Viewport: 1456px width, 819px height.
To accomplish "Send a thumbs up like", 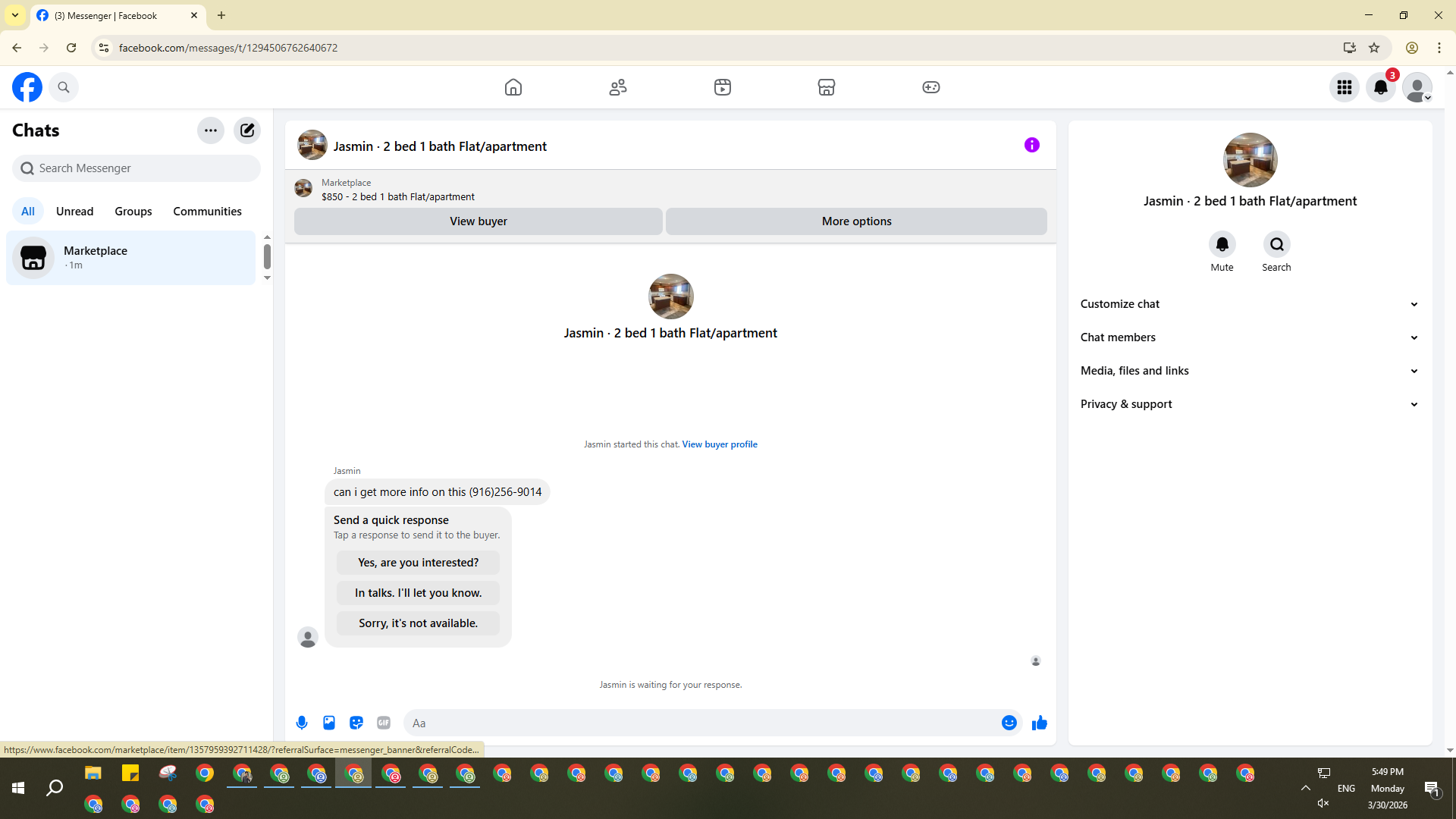I will point(1040,723).
